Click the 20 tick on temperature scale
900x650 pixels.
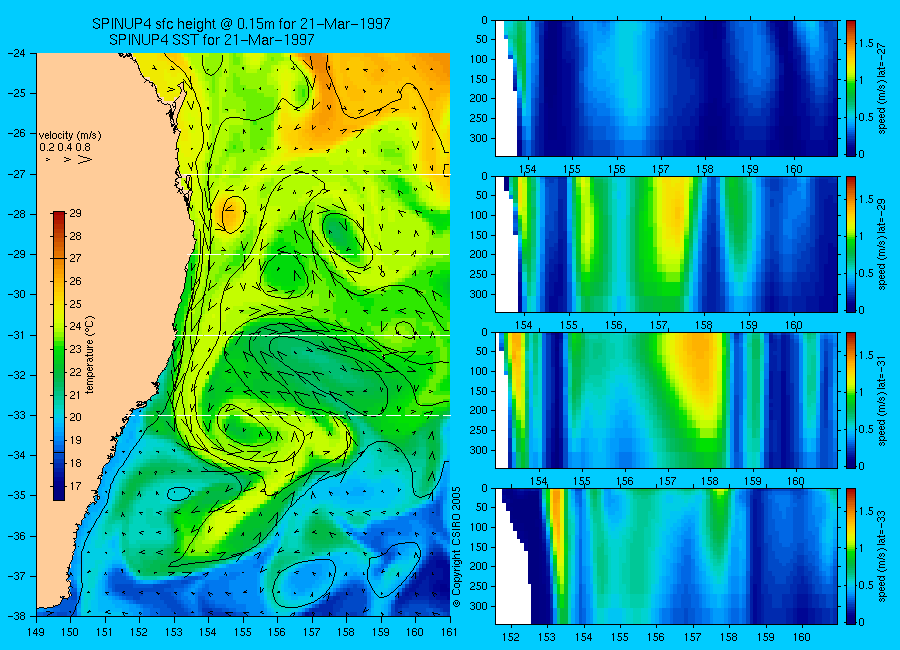tap(75, 417)
